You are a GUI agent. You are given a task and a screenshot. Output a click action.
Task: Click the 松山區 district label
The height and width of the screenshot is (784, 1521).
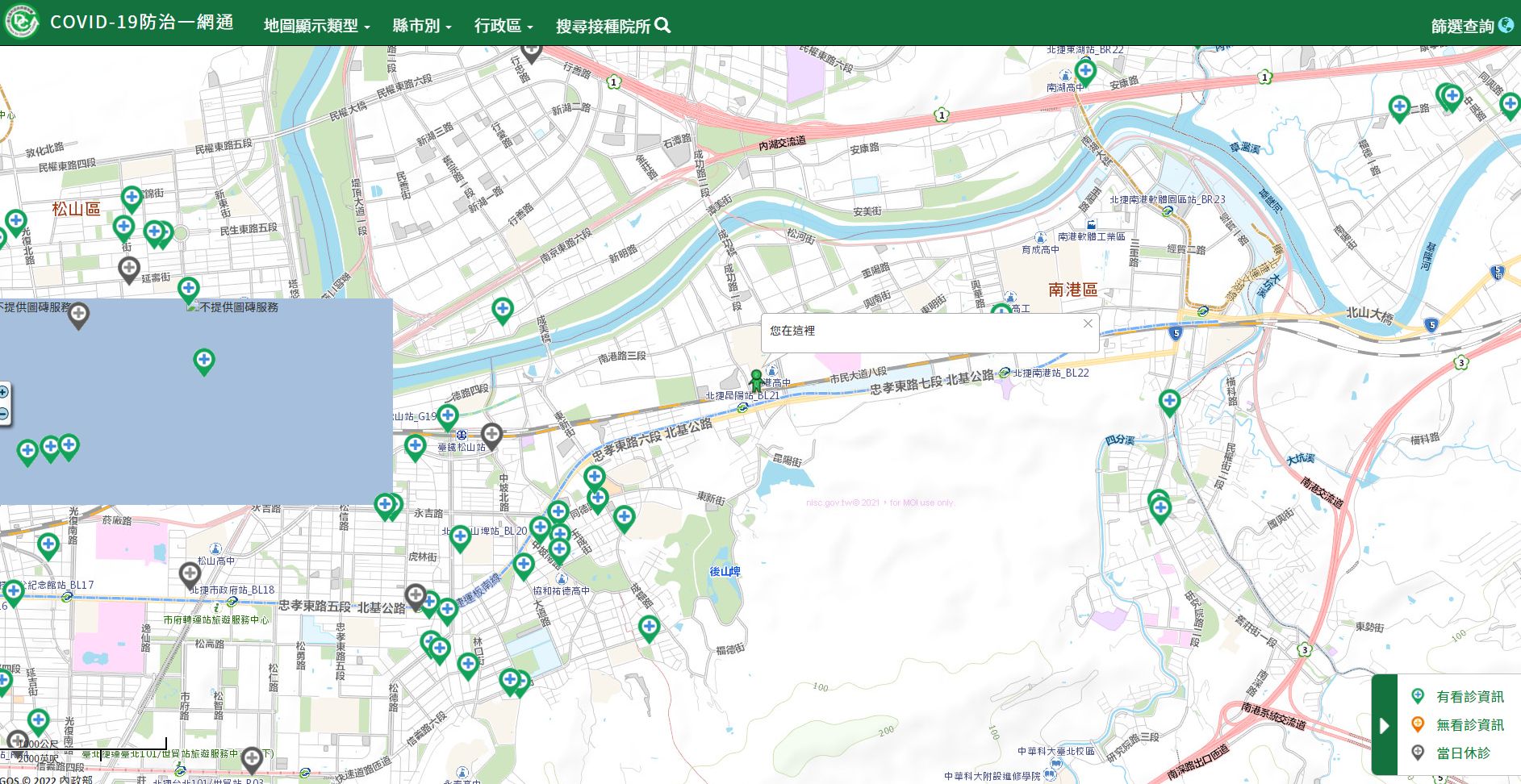(77, 209)
